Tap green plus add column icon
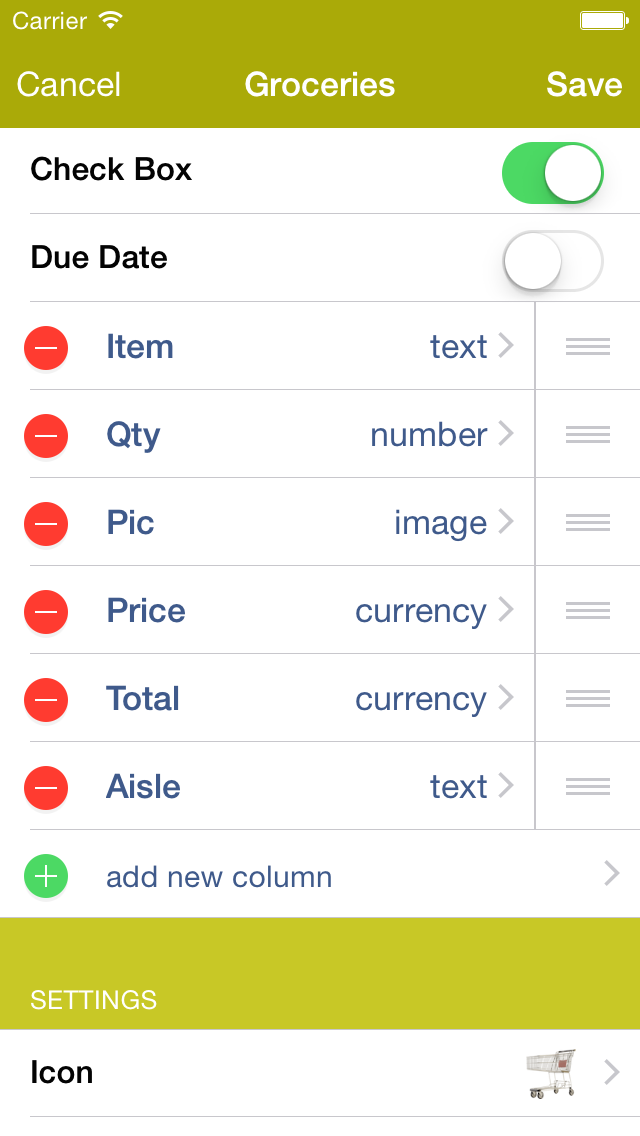 tap(46, 877)
